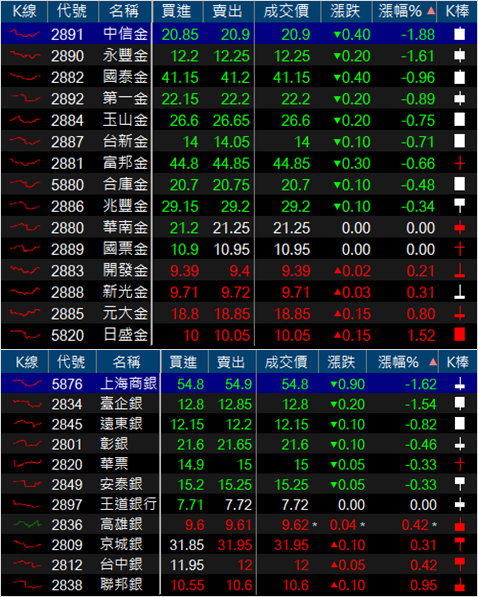Click candlestick icon in 2891 中信金 row
Viewport: 478px width, 597px height.
(x=459, y=34)
